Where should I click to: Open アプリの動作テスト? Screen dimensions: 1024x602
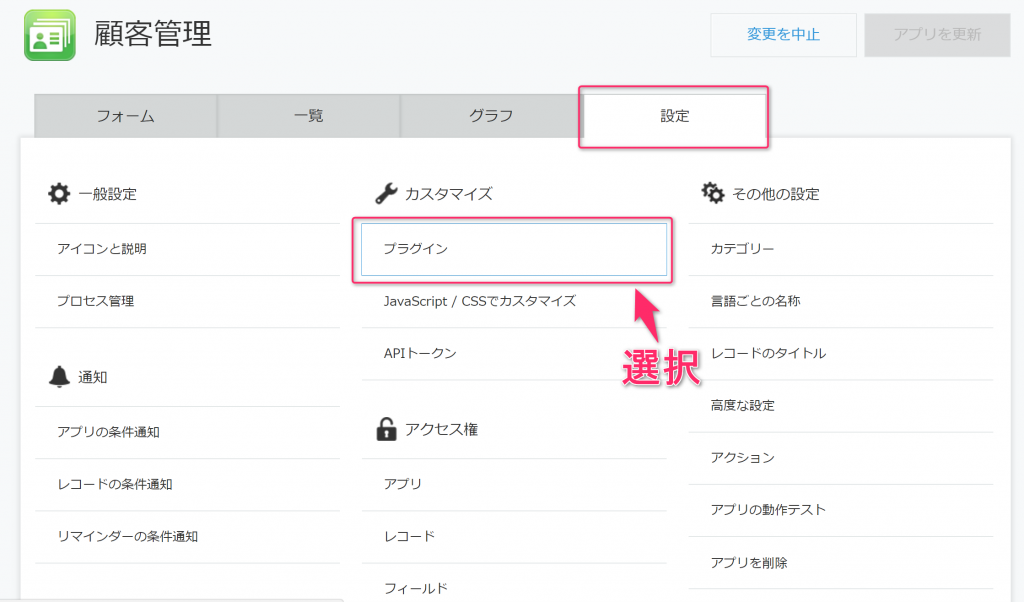[x=840, y=511]
